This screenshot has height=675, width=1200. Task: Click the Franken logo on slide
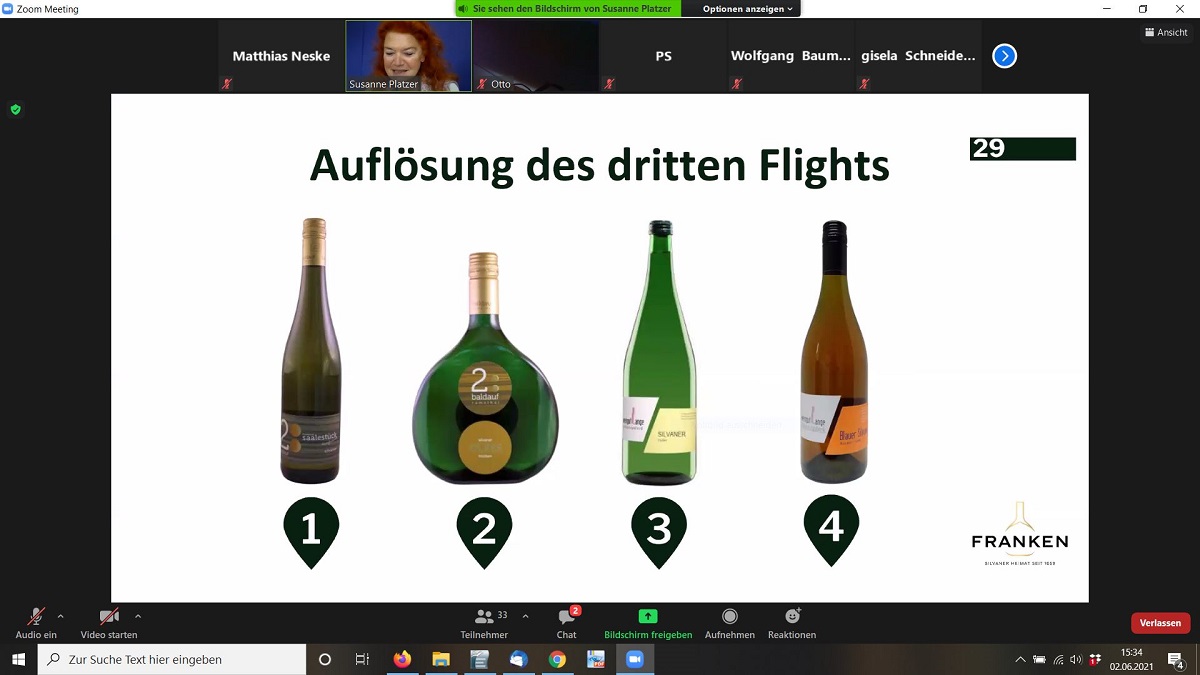tap(1019, 534)
